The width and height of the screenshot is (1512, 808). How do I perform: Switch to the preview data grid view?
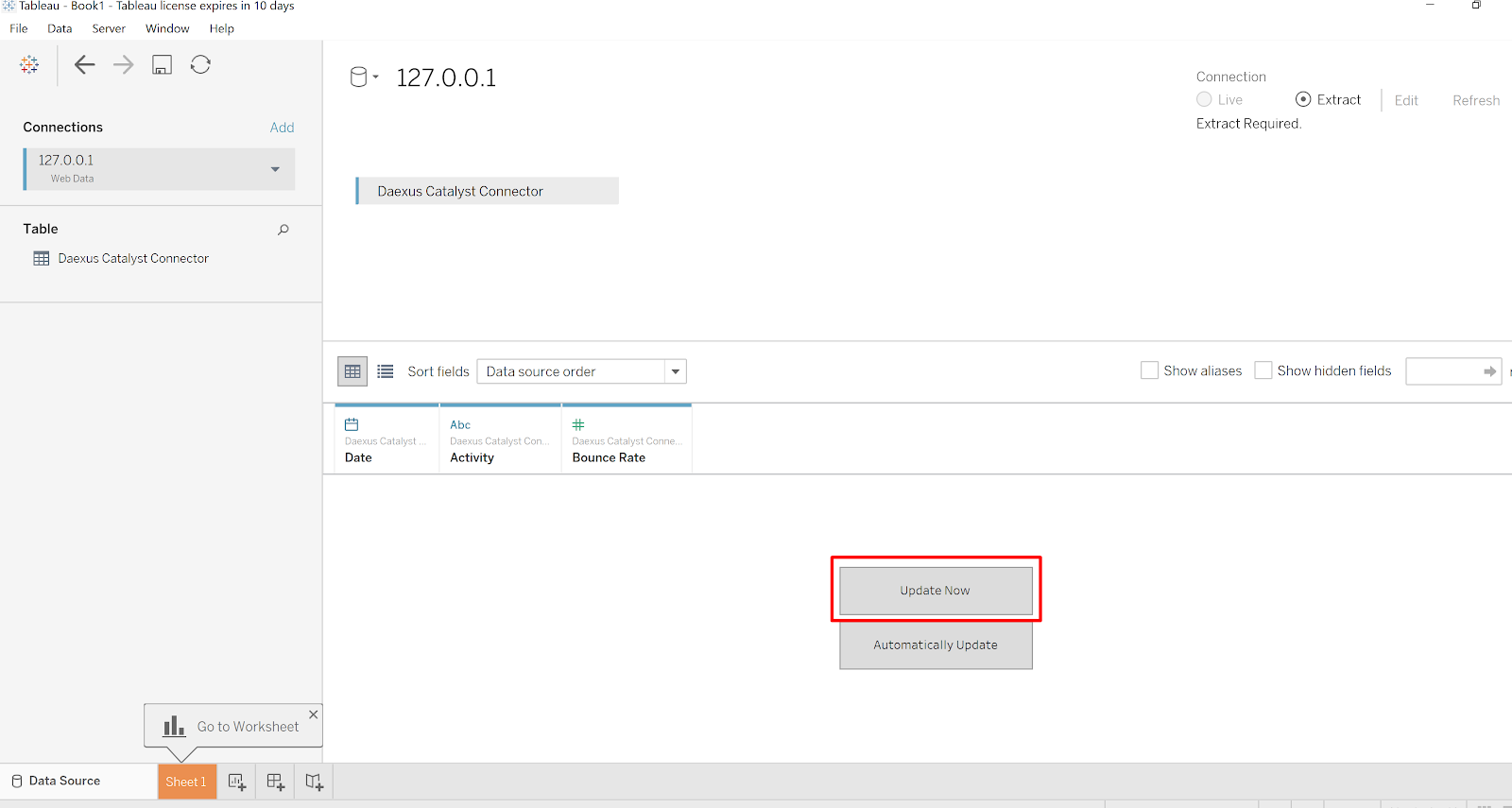pyautogui.click(x=352, y=371)
